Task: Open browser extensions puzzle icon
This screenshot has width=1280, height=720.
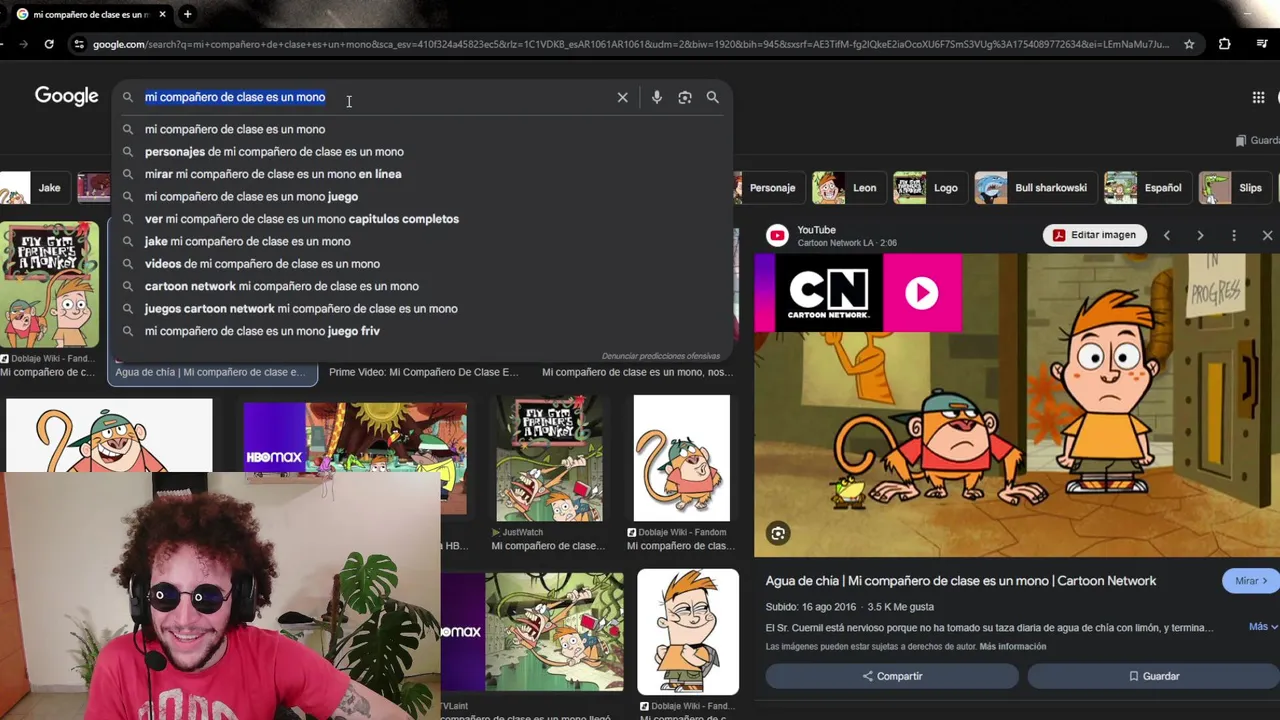Action: 1224,44
